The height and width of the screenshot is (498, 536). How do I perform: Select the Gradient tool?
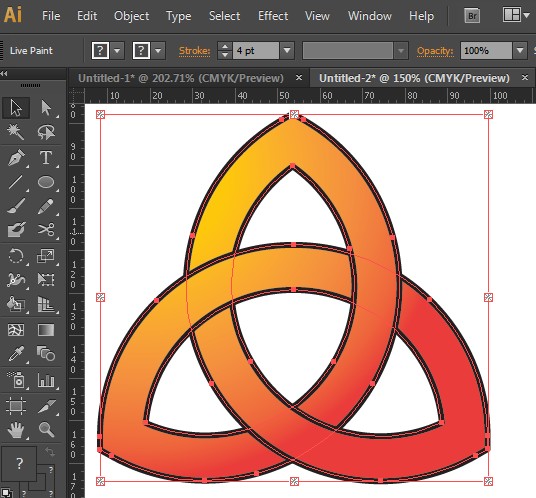46,330
